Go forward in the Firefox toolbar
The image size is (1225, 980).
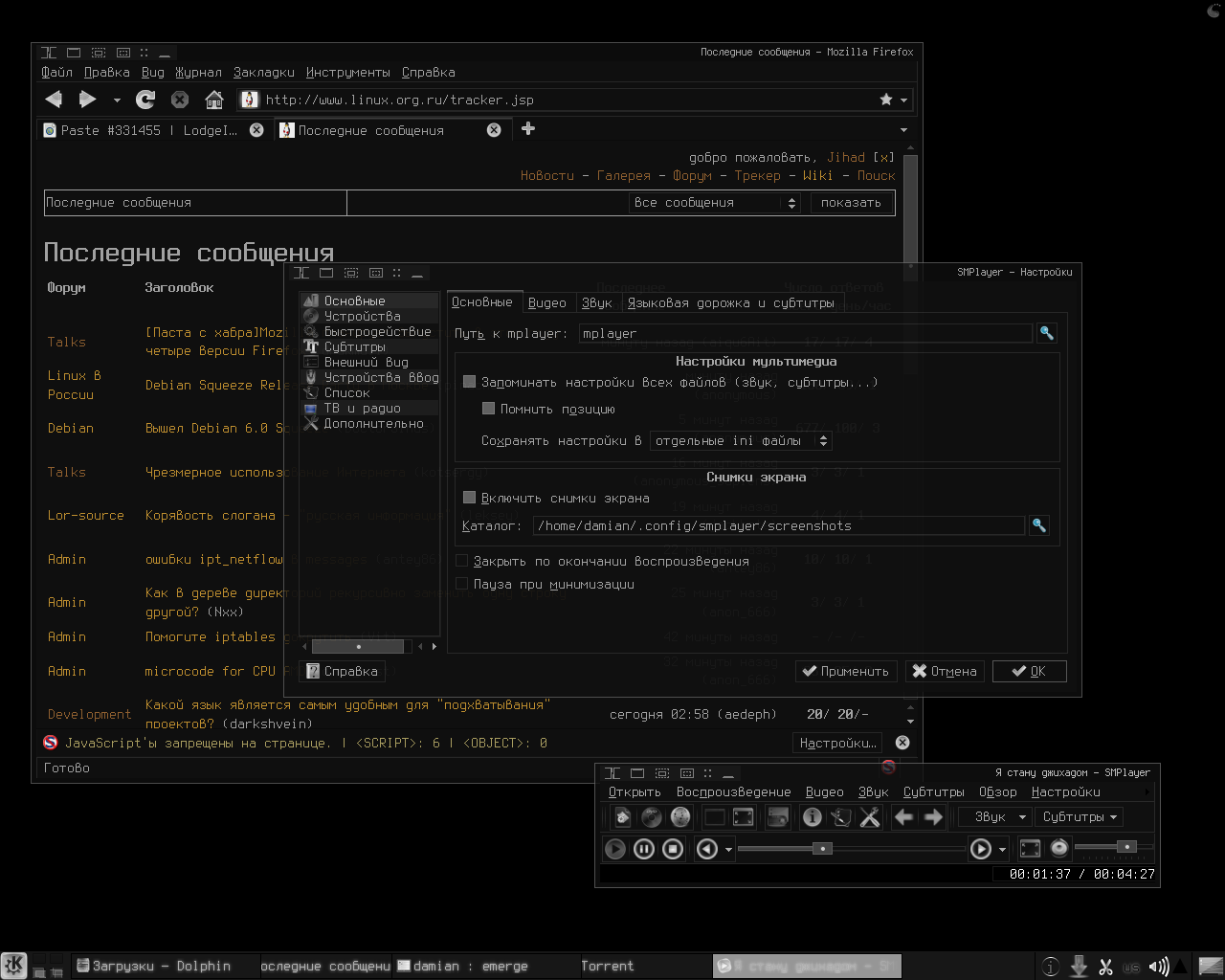[87, 99]
